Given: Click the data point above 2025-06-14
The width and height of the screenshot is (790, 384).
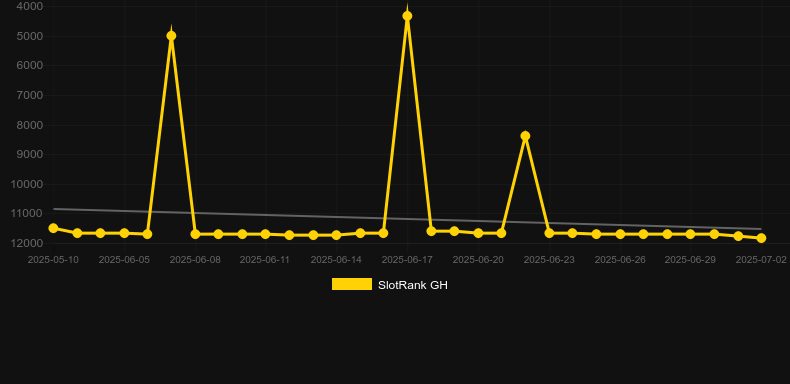Looking at the screenshot, I should pos(336,235).
